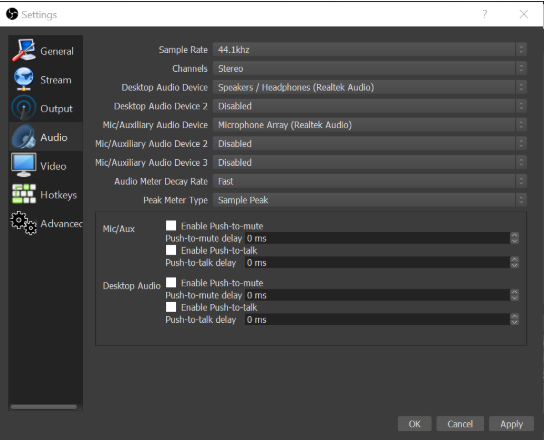The height and width of the screenshot is (440, 544).
Task: Switch to Advanced settings tab label
Action: click(61, 224)
